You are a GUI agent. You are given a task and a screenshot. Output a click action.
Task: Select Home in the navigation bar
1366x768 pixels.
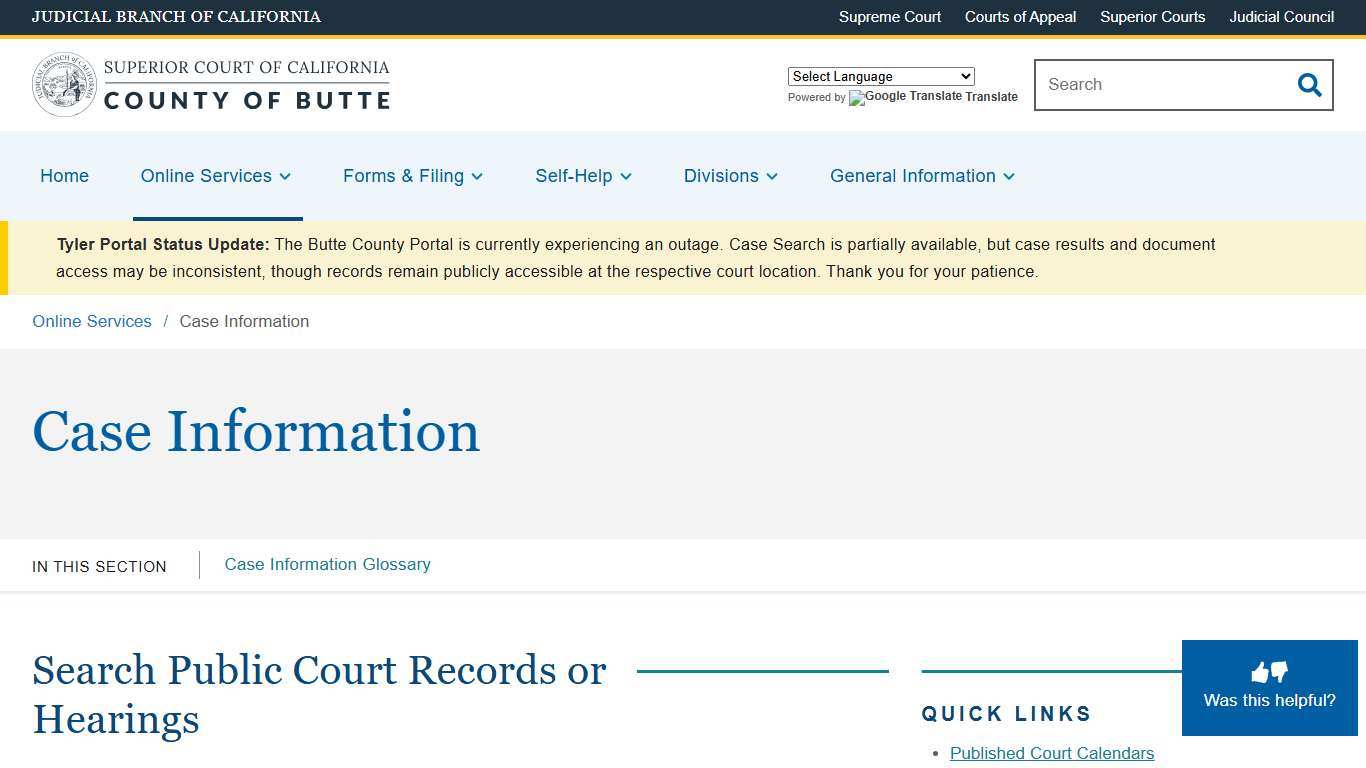point(64,176)
